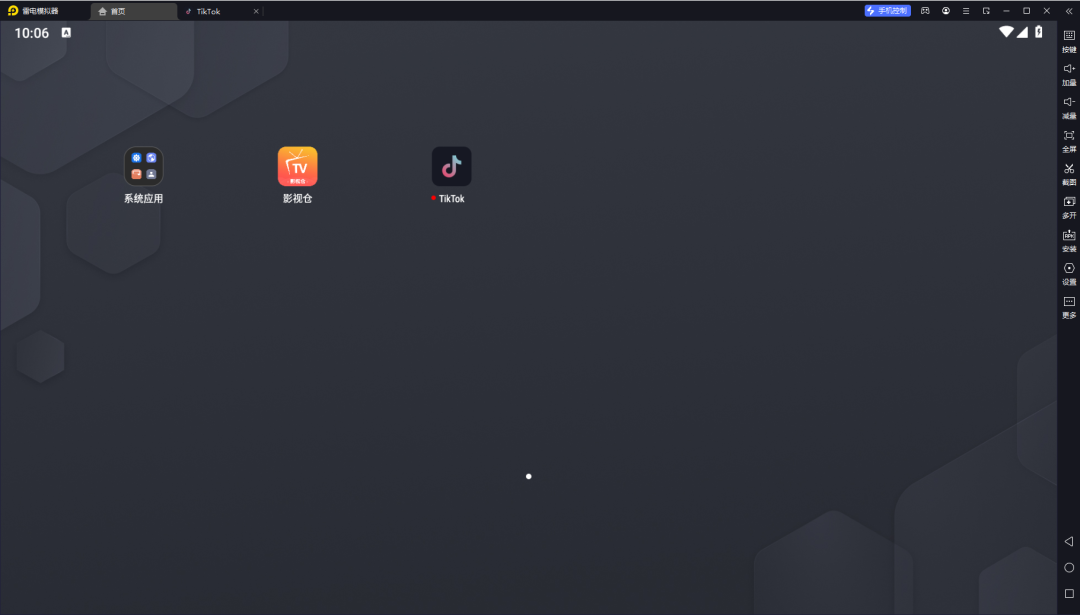Close the TikTok tab
Screen dimensions: 1080x615
(x=256, y=11)
